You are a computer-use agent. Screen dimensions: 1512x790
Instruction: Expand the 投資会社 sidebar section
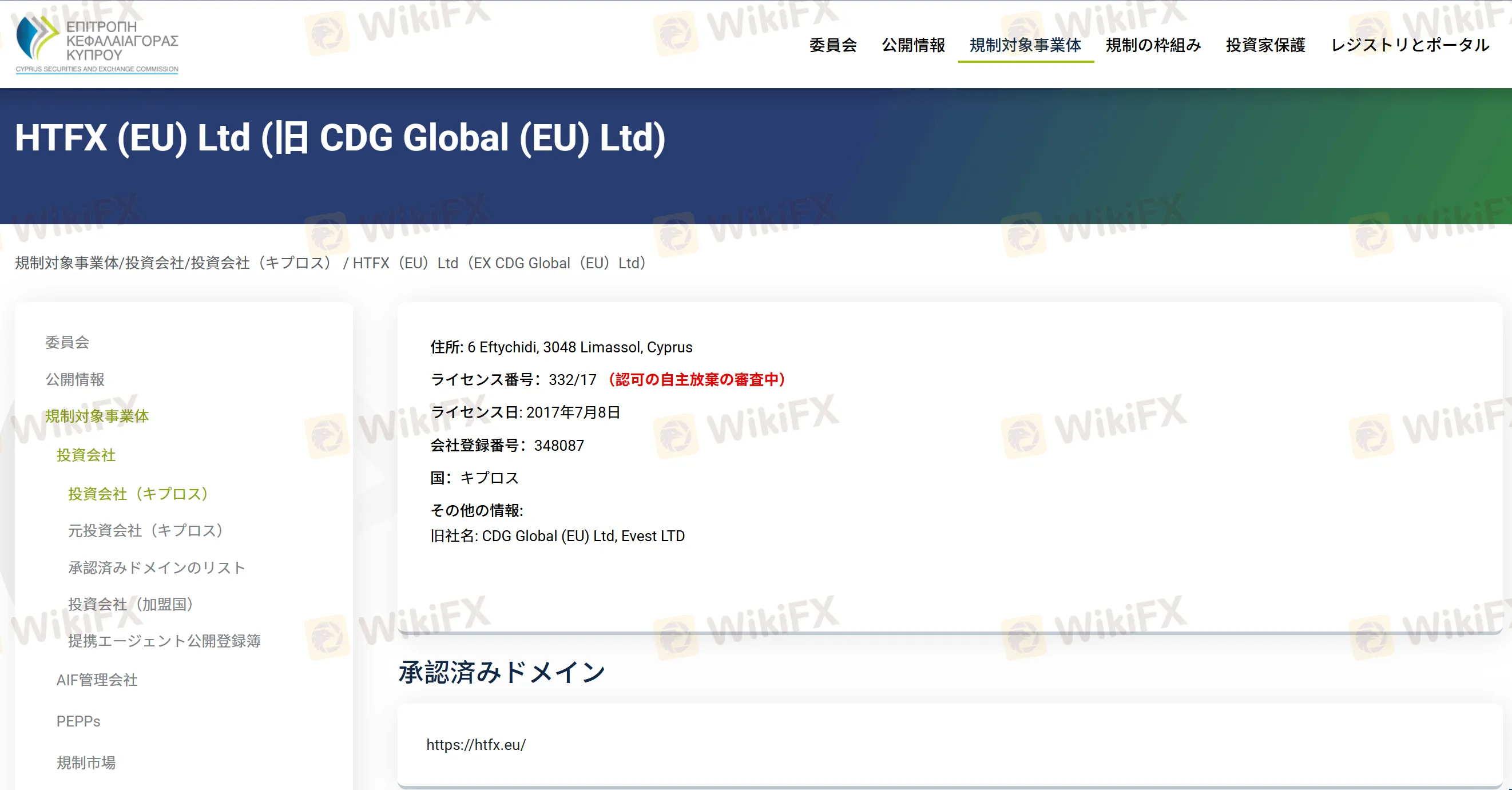(x=86, y=455)
